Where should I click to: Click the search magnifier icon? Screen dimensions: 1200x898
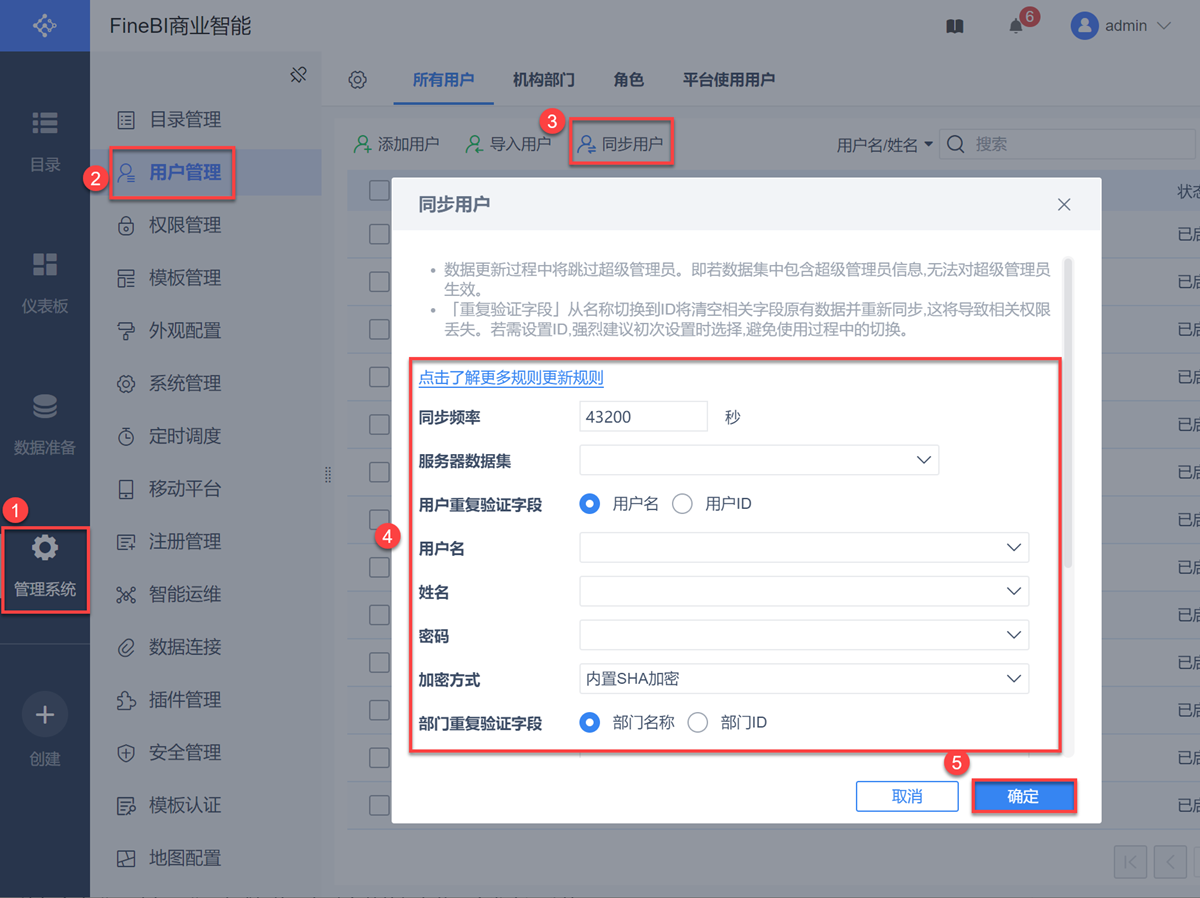[x=955, y=144]
